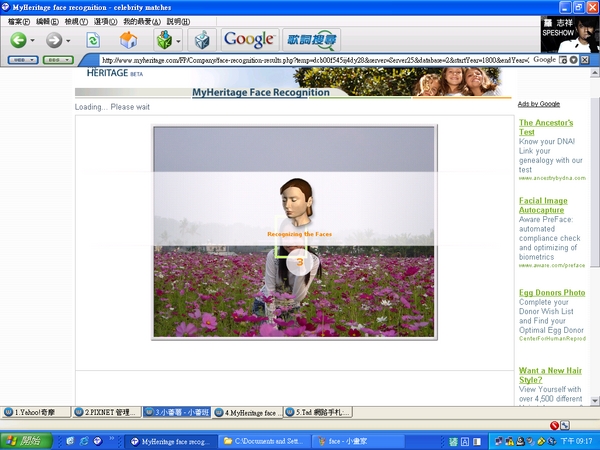Viewport: 600px width, 450px height.
Task: Open the 檔案(F) menu
Action: 19,21
